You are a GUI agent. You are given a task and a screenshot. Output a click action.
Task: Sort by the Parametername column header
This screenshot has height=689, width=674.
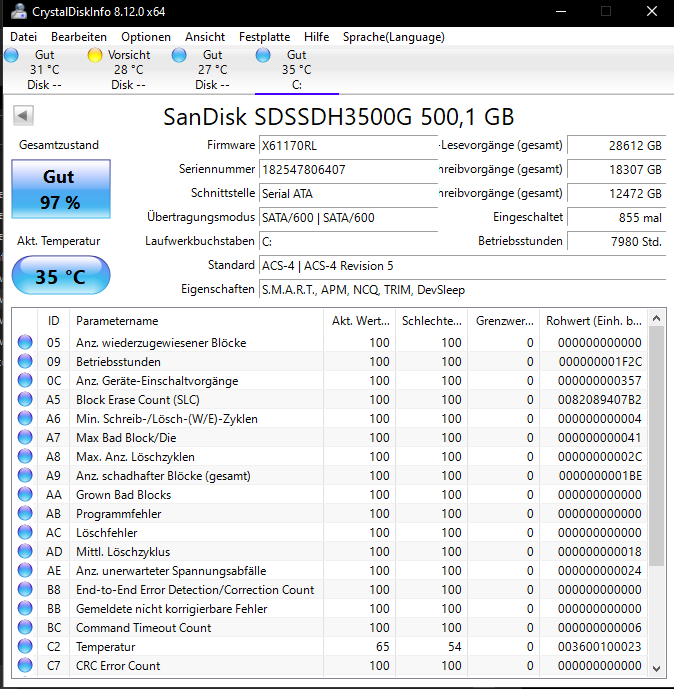click(x=196, y=321)
